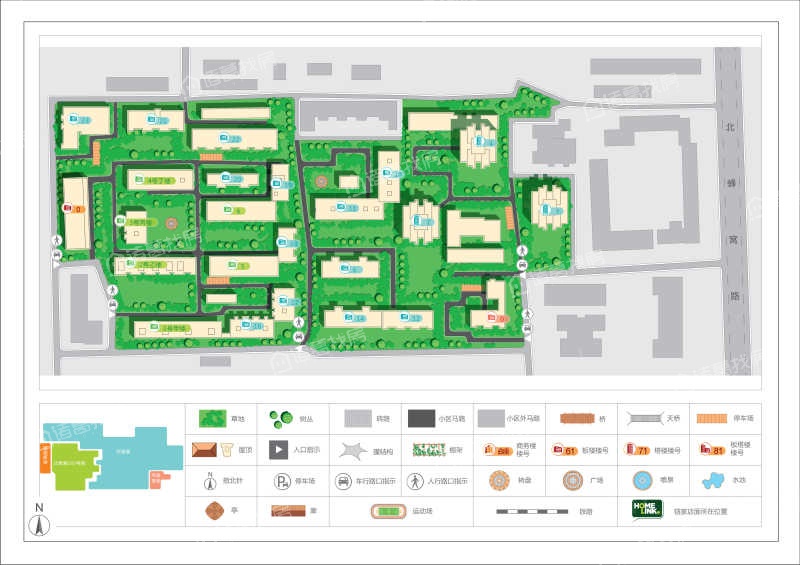Click the flower bed circle legend icon

(499, 481)
